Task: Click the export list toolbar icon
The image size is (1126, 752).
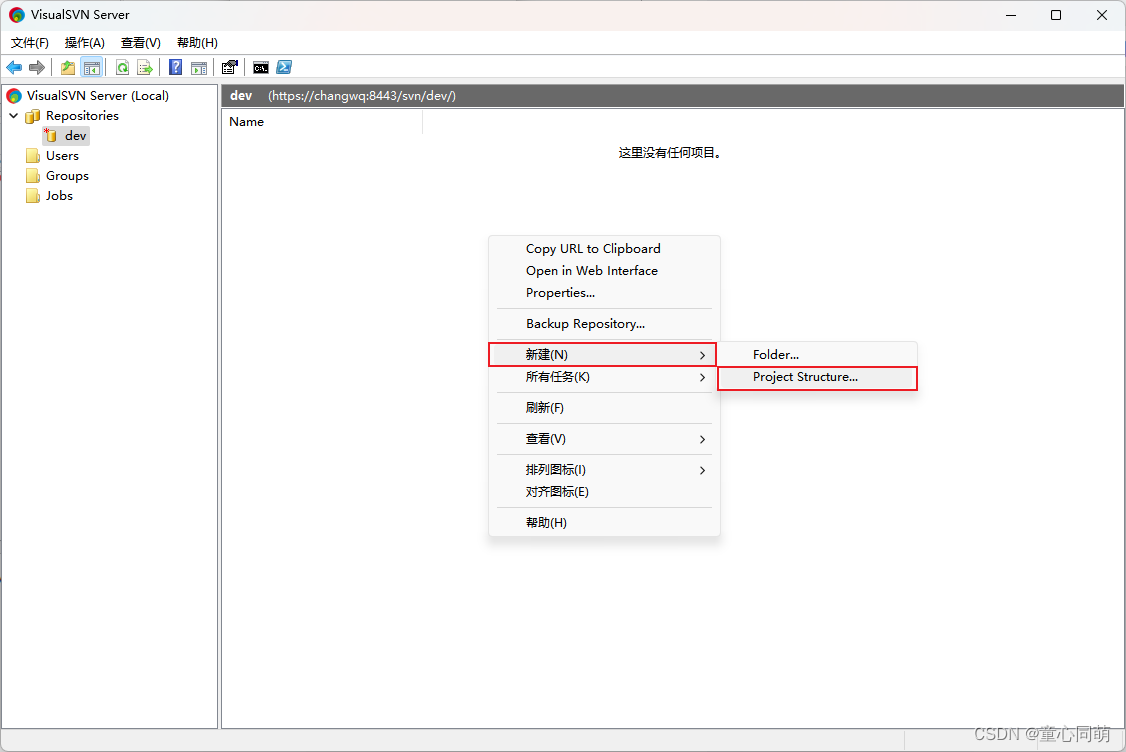Action: 145,68
